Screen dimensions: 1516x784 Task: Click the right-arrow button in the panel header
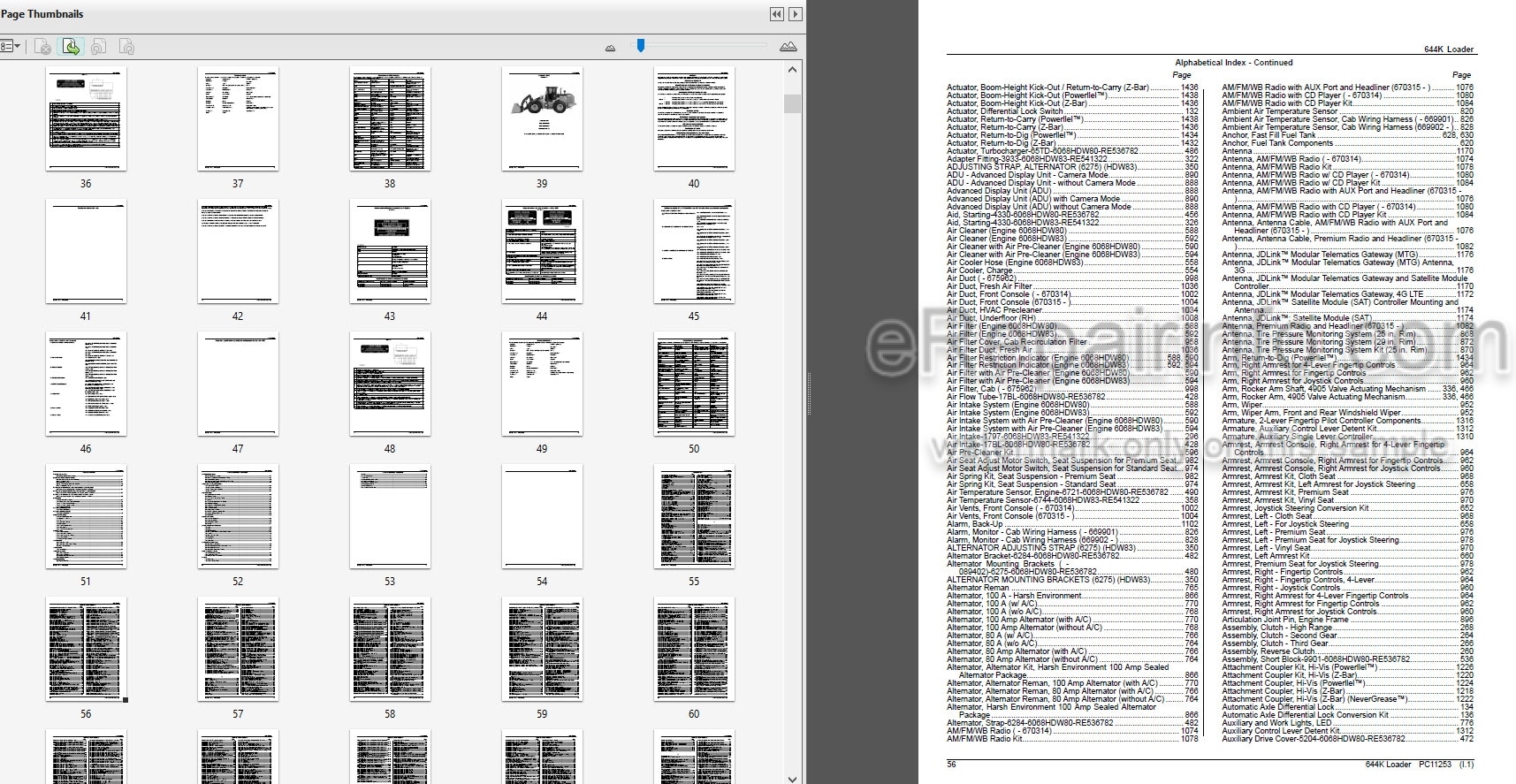796,14
